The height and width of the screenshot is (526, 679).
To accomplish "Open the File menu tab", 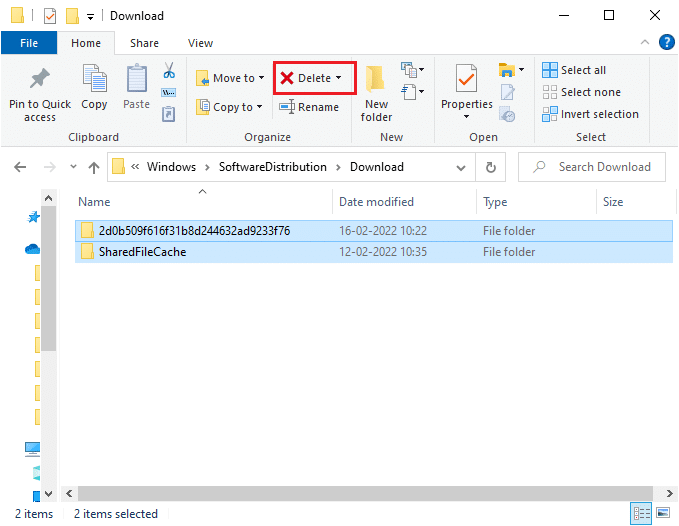I will (x=29, y=43).
